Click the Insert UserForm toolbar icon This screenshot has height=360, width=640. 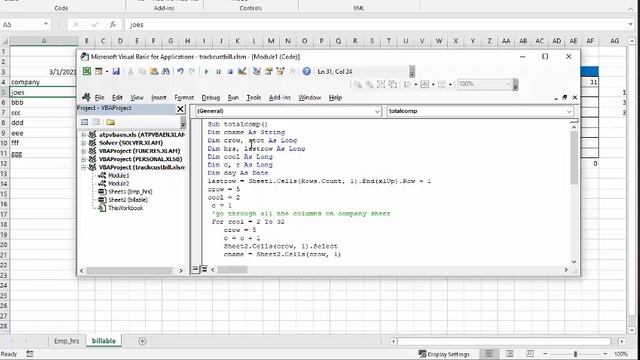[99, 71]
